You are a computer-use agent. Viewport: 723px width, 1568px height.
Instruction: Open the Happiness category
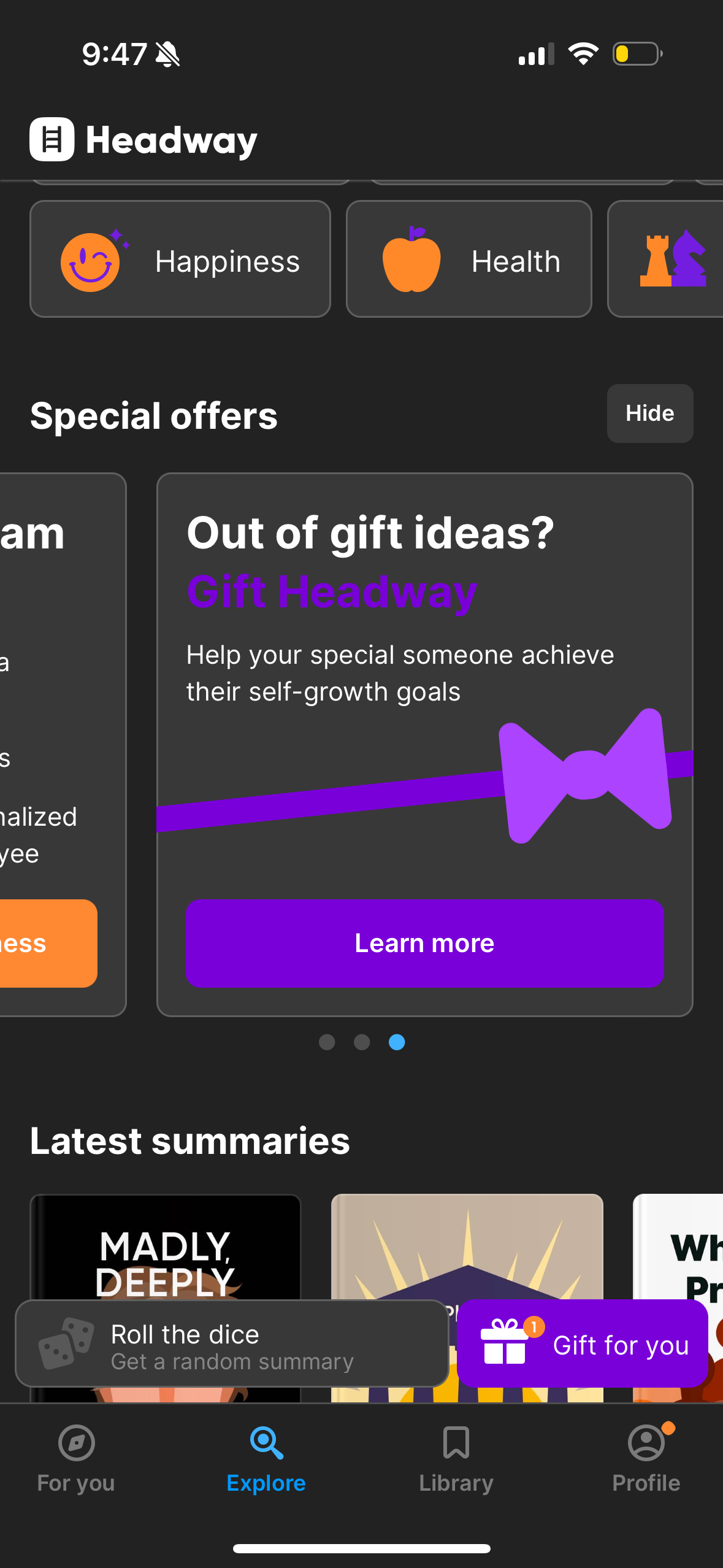(x=180, y=259)
